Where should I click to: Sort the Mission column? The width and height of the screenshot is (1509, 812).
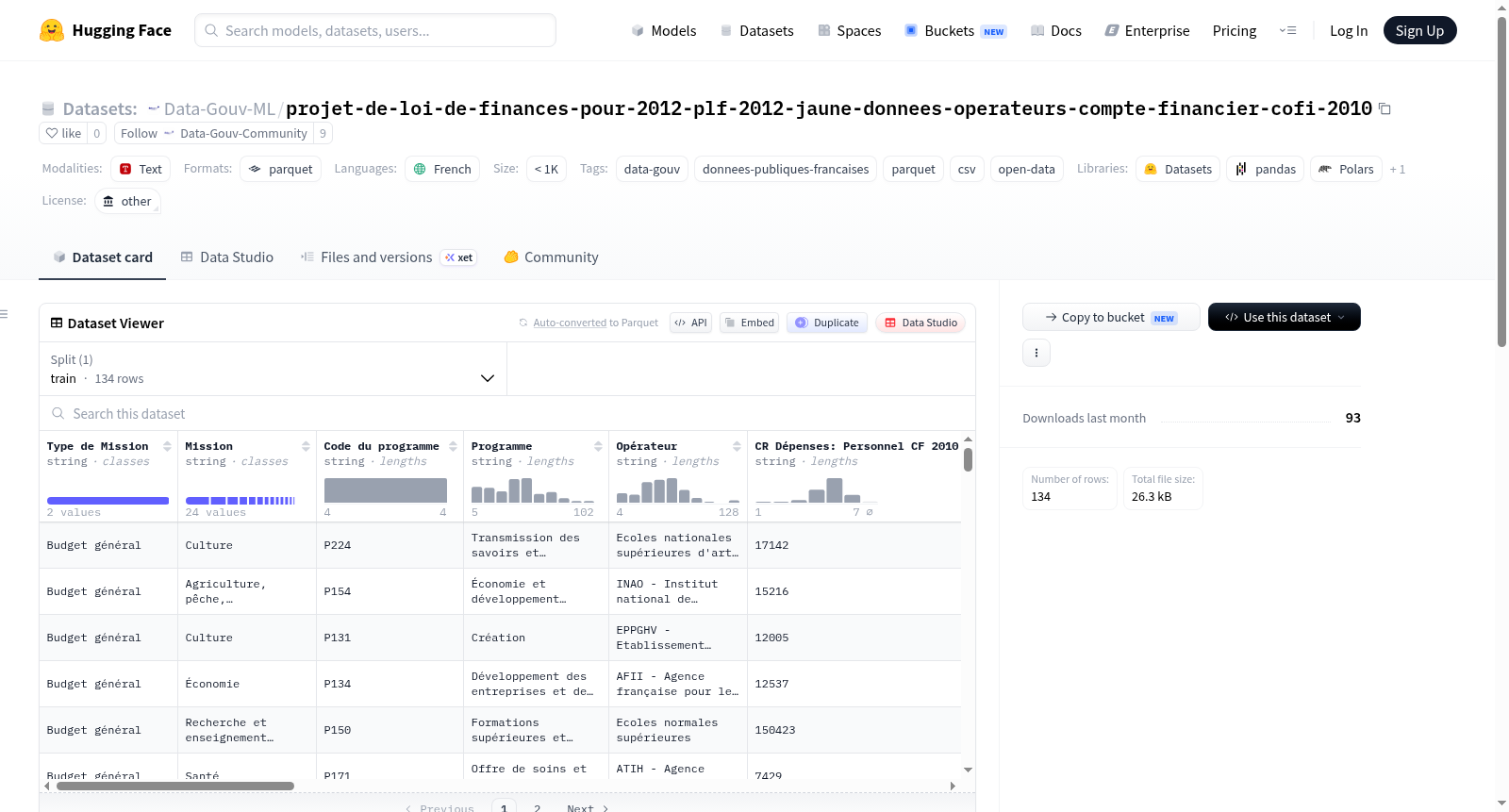306,446
